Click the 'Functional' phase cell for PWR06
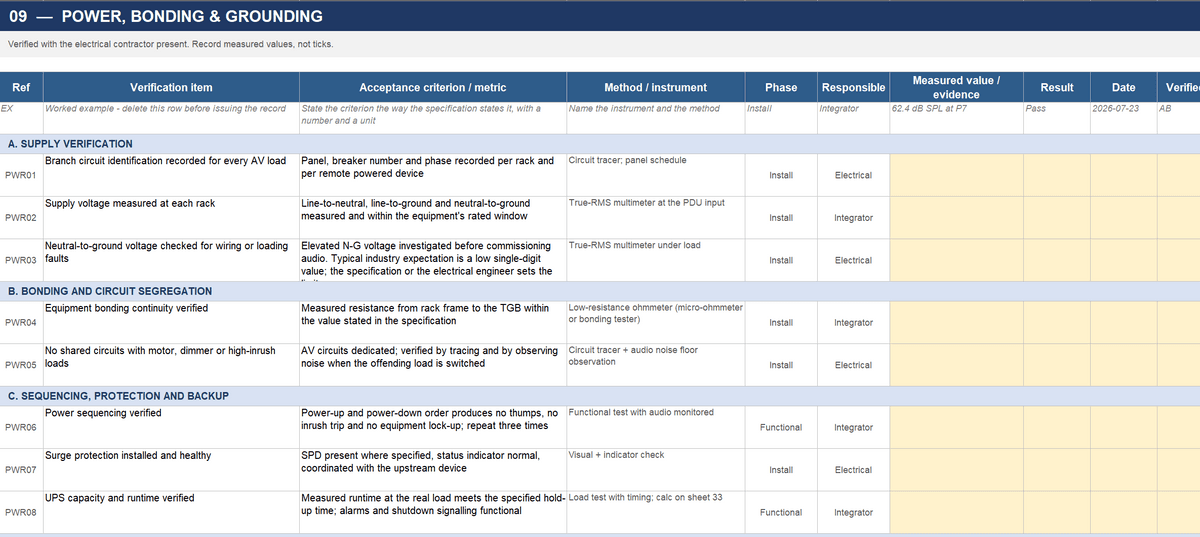The width and height of the screenshot is (1200, 537). coord(781,427)
